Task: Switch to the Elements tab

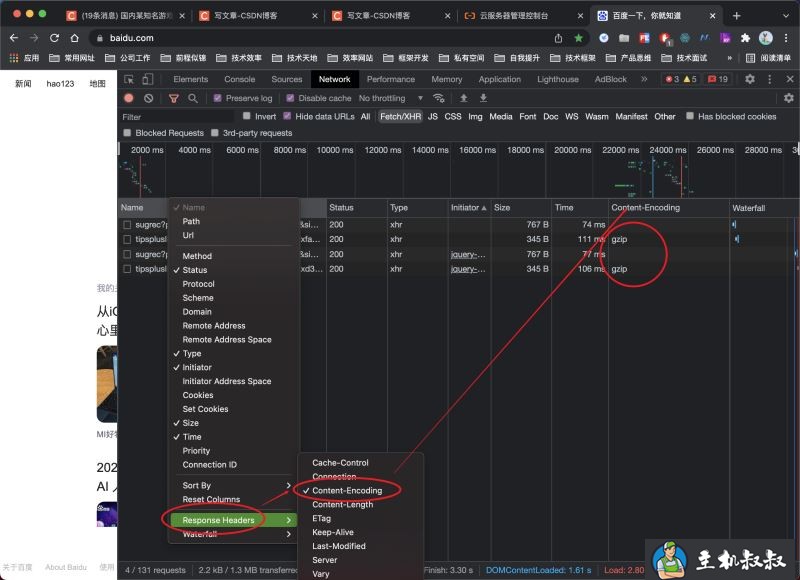Action: [x=190, y=79]
